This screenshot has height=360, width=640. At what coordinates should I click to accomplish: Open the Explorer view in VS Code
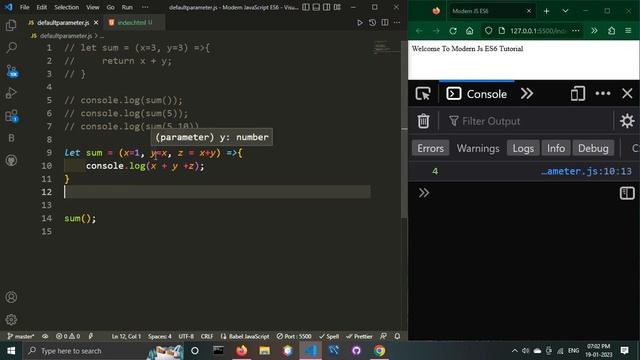(11, 25)
